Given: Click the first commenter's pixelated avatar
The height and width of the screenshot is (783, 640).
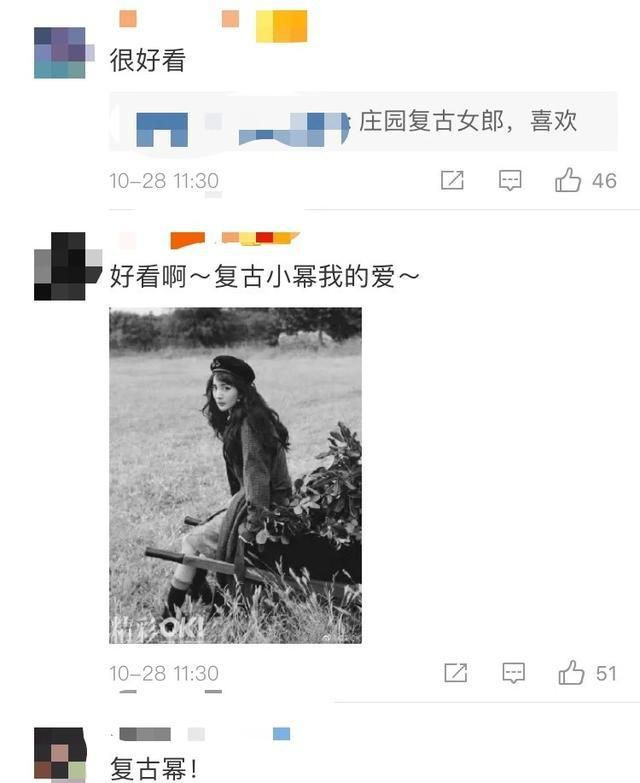Looking at the screenshot, I should tap(60, 53).
